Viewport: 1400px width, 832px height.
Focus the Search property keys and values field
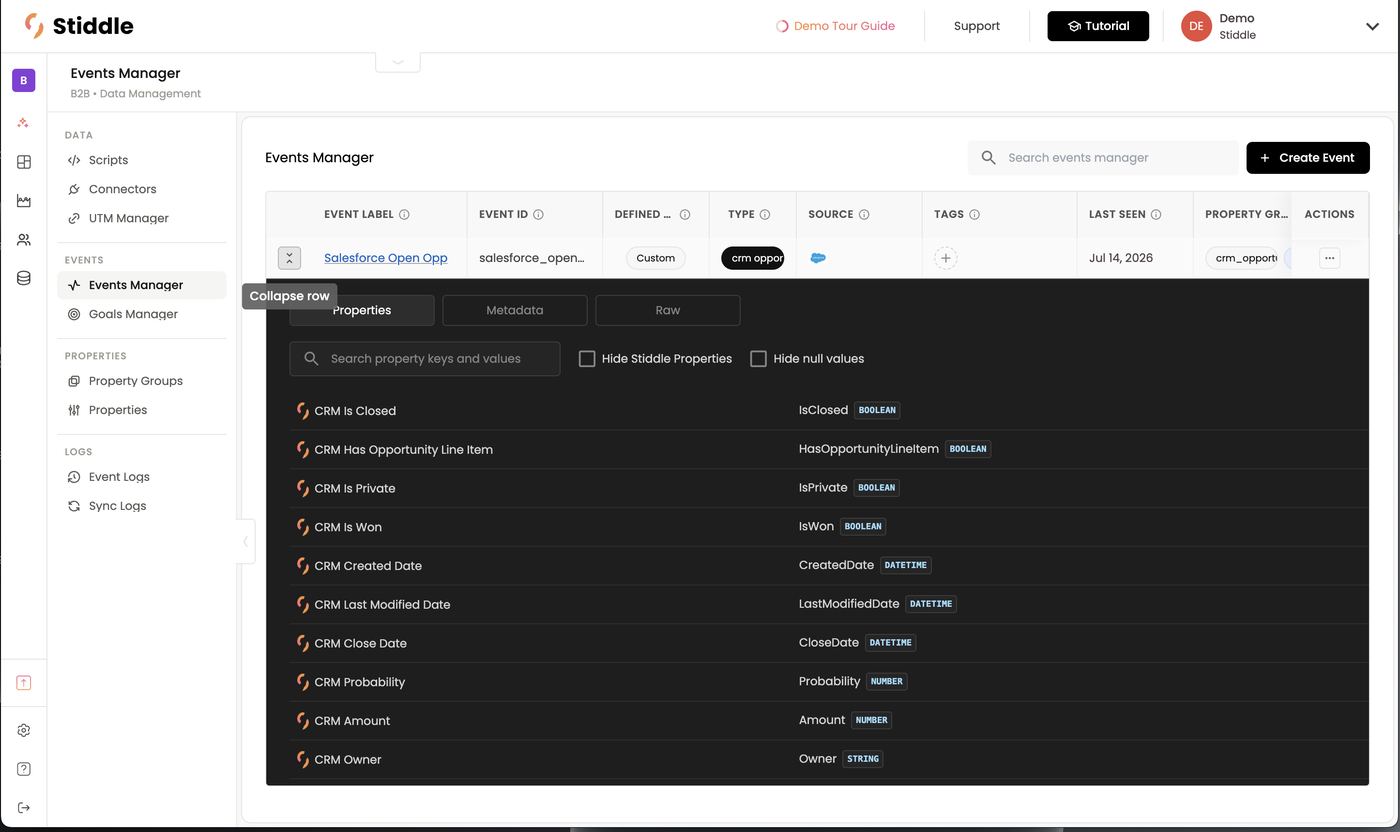[425, 358]
